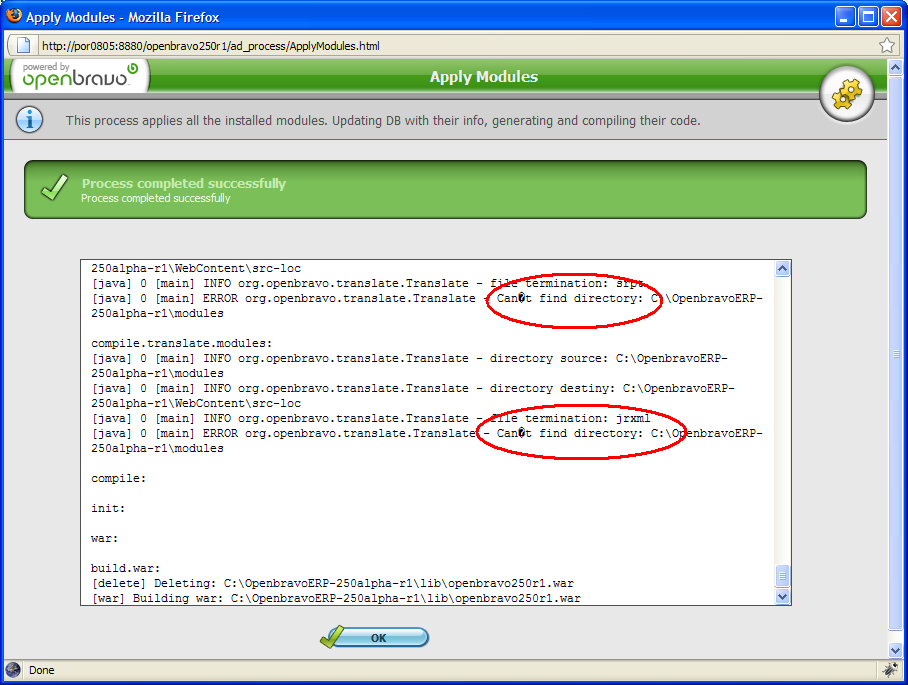Click the 'war:' log line
Screen dimensions: 908x685
pyautogui.click(x=104, y=539)
